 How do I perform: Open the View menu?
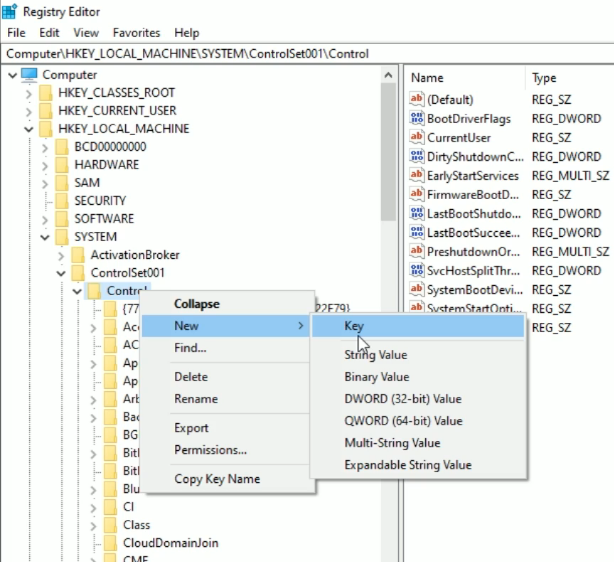[86, 33]
